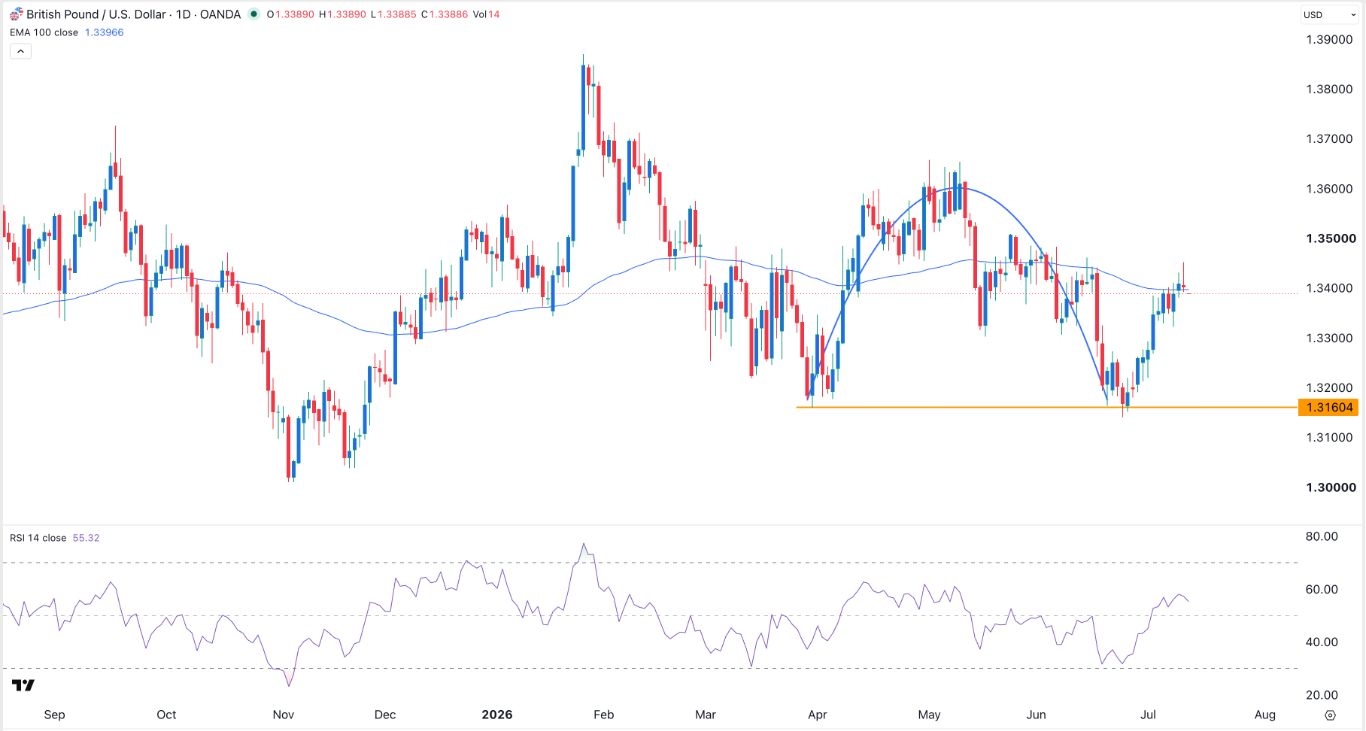Click the Dec label on time axis

coord(385,715)
